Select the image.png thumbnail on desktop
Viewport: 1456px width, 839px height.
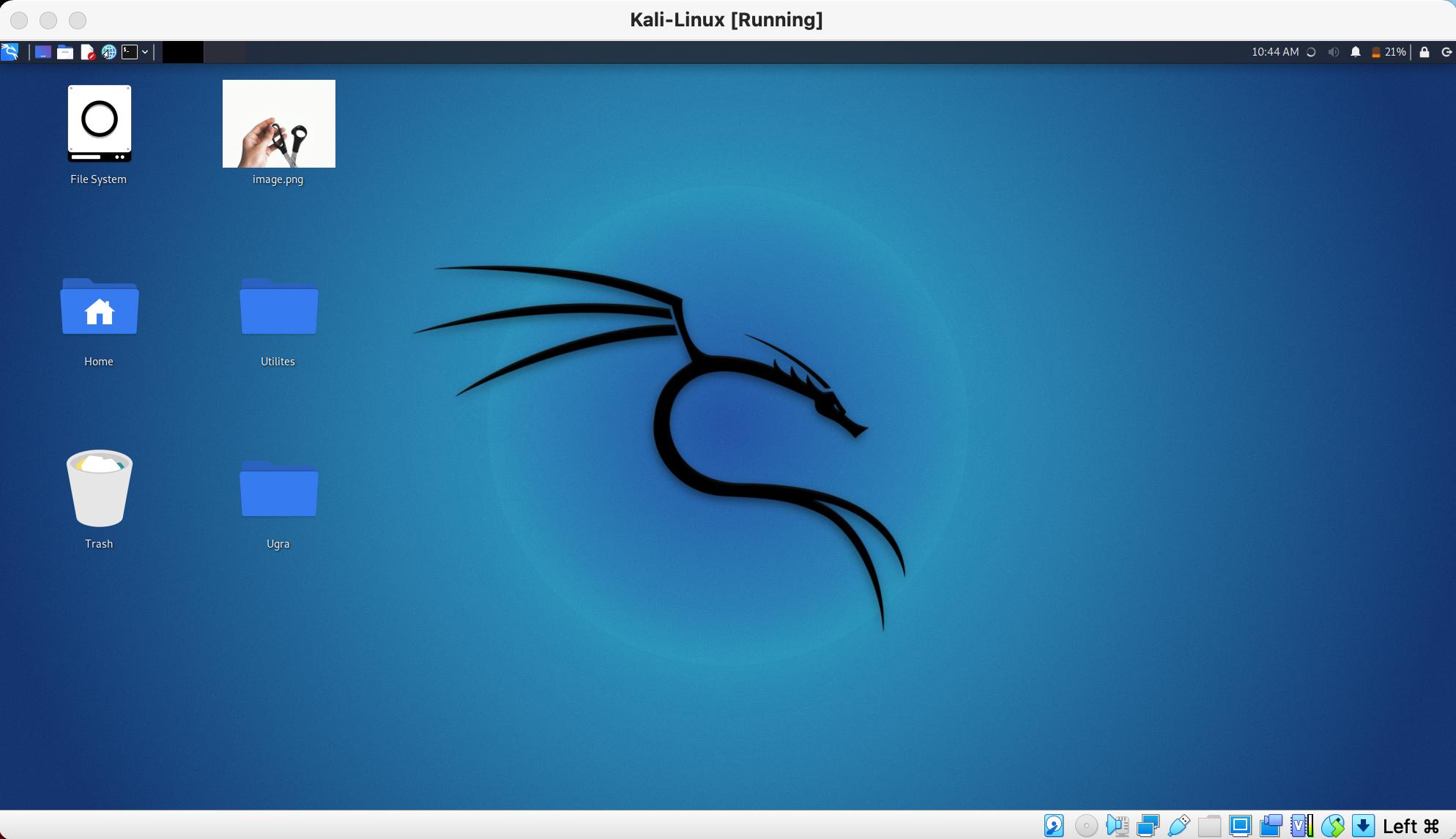279,124
